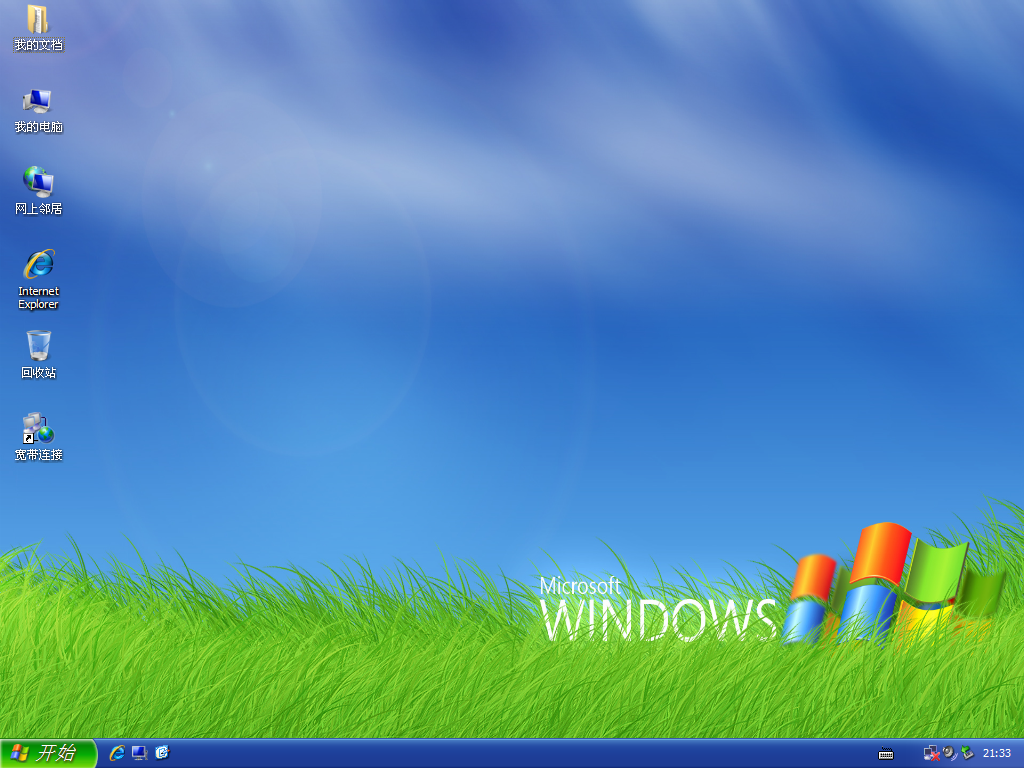Screen dimensions: 1024x768
Task: Click the volume speaker tray icon
Action: click(950, 753)
